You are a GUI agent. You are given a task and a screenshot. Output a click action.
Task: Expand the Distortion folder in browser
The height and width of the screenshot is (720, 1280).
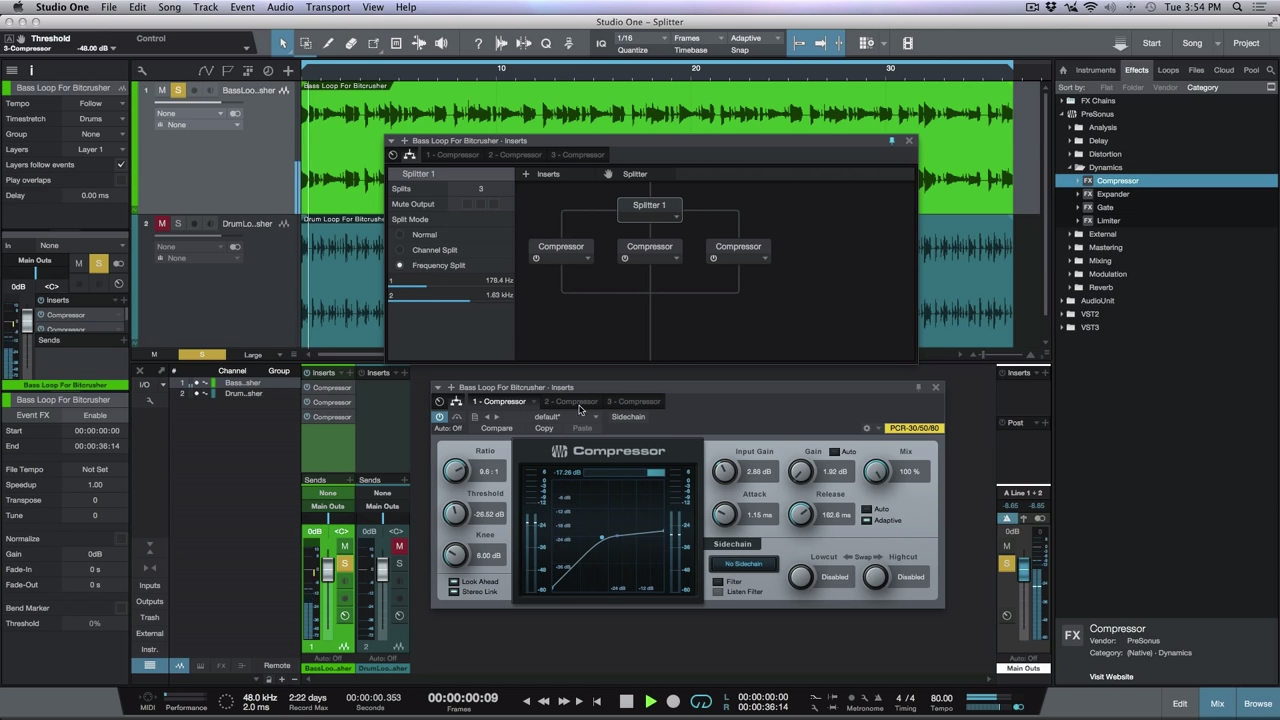pyautogui.click(x=1071, y=154)
